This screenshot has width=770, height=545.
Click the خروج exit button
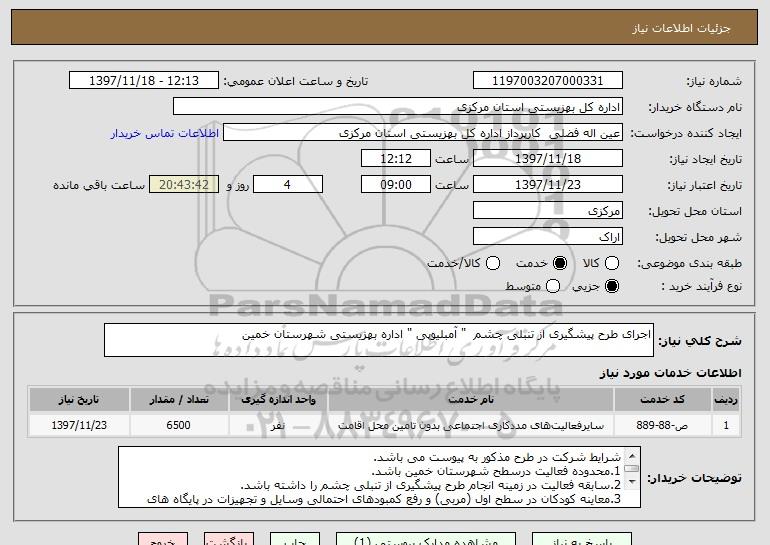(163, 539)
